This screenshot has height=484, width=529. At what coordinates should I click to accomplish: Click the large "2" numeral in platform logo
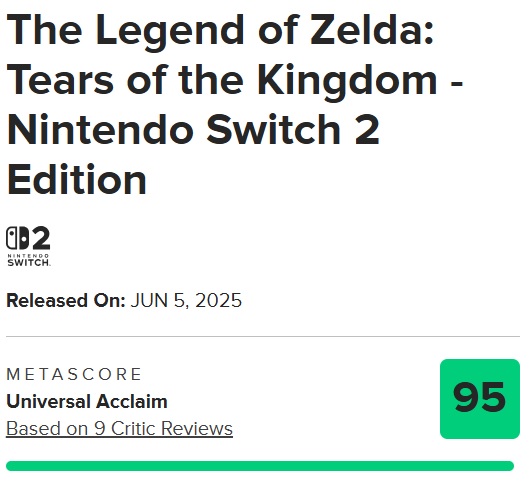point(41,238)
